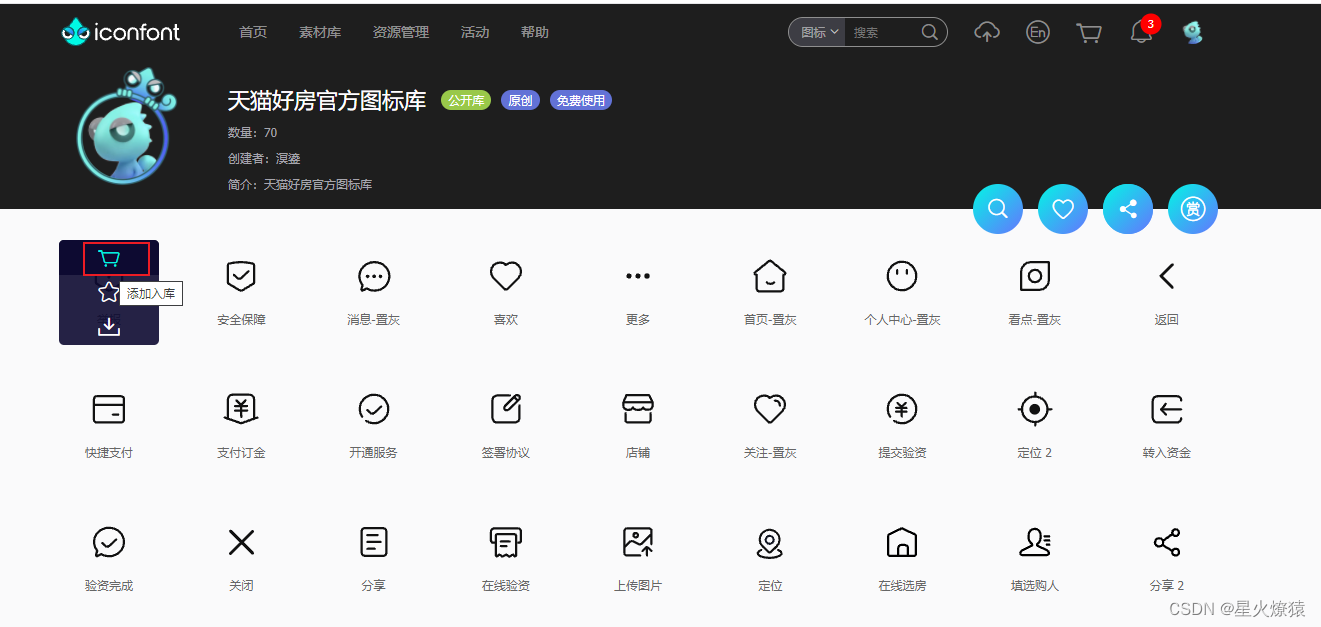Open the shopping cart in header

[1089, 33]
